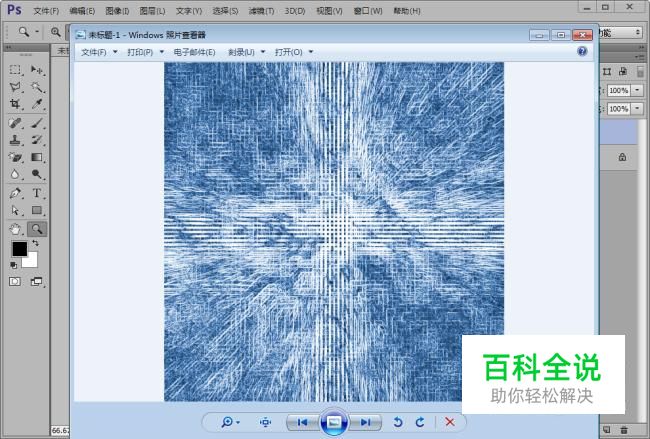This screenshot has width=650, height=439.
Task: Click Photoshop zoom percentage 66.67 field
Action: click(61, 431)
